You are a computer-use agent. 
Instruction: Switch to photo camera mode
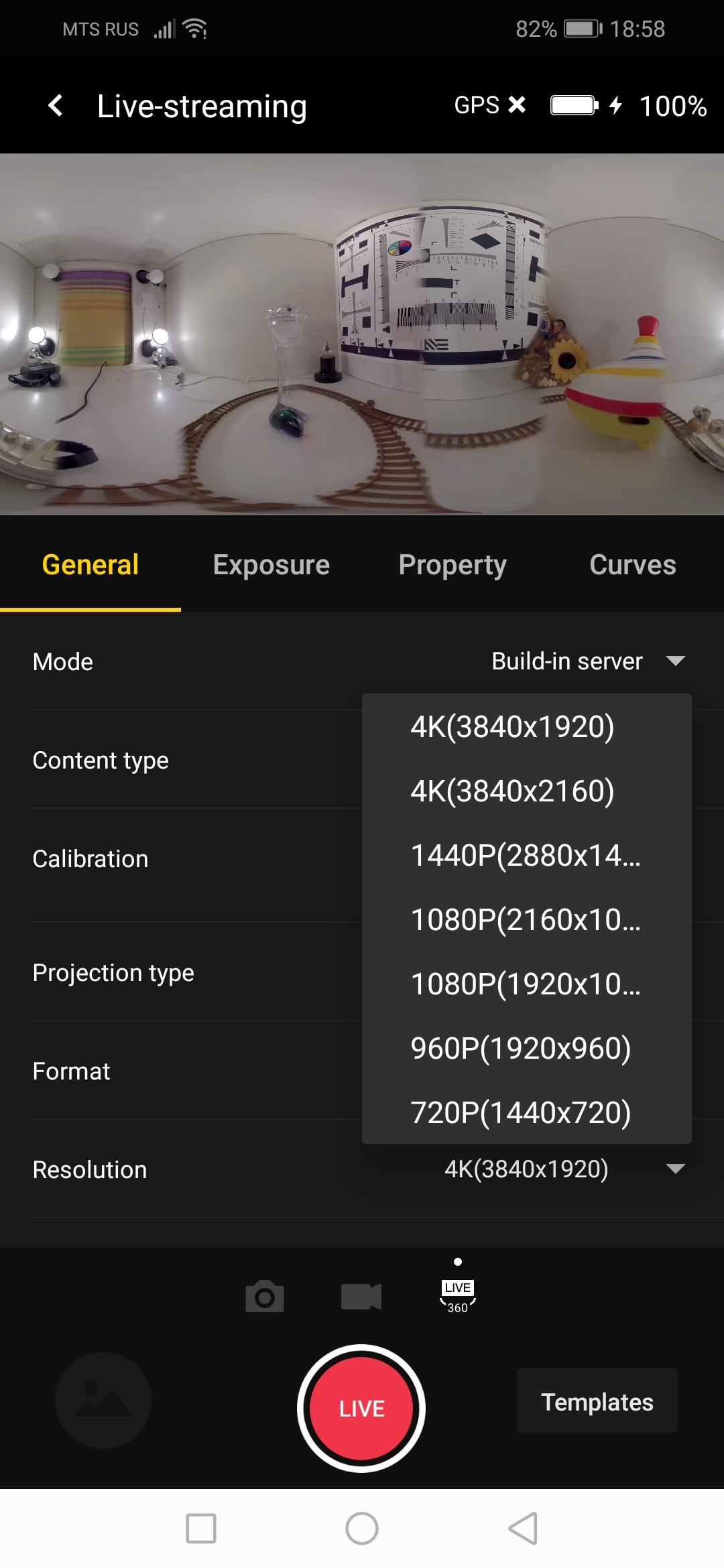tap(265, 1297)
